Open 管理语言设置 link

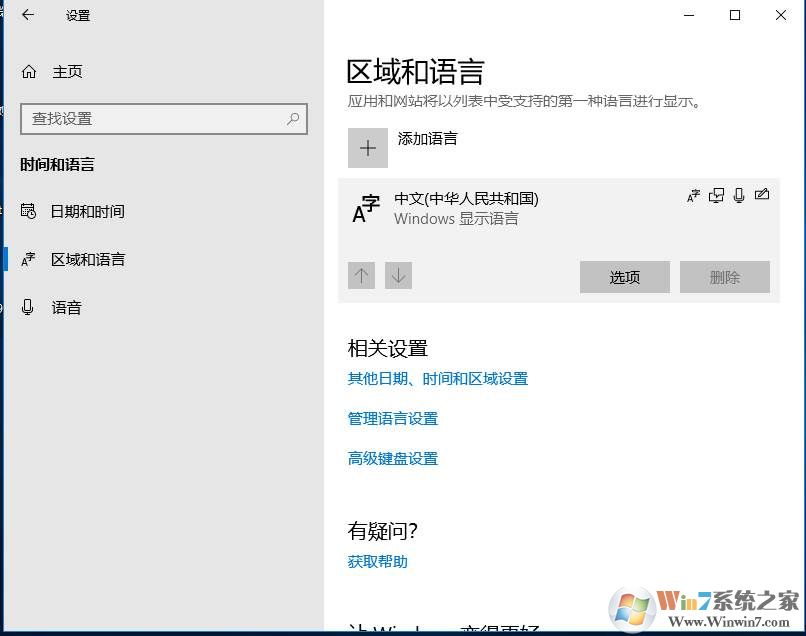tap(392, 419)
